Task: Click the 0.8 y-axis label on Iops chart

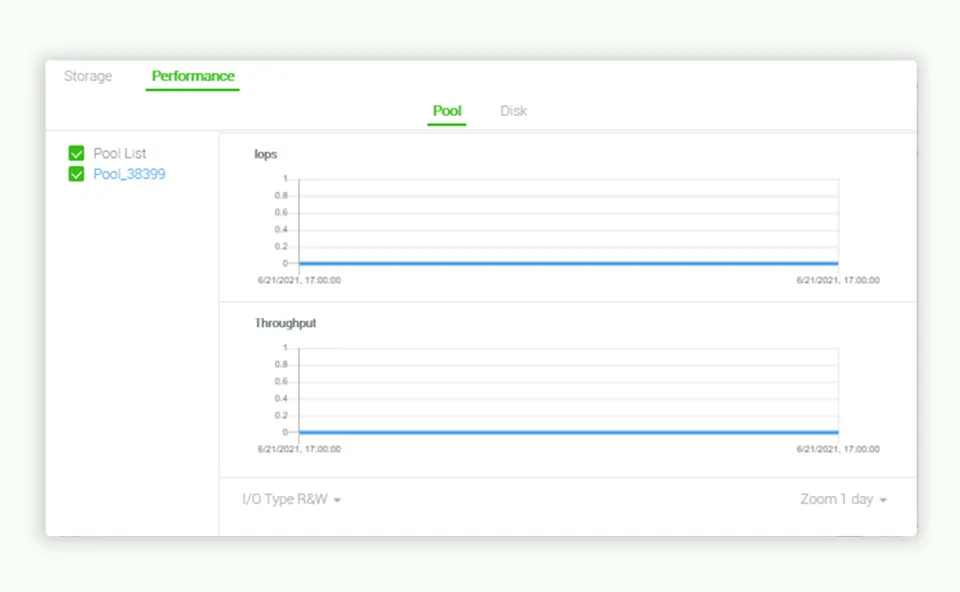Action: pyautogui.click(x=281, y=196)
